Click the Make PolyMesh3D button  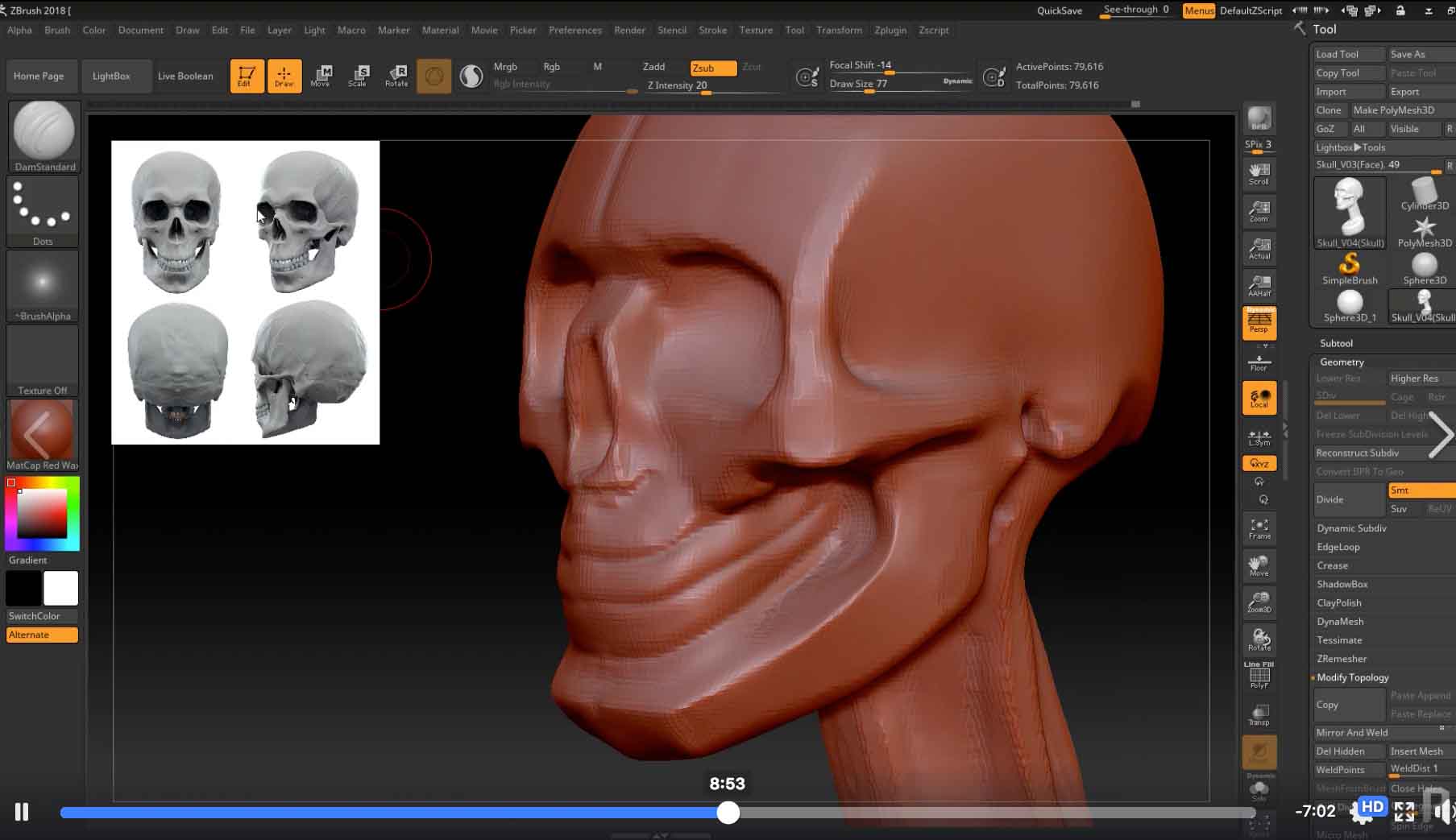(x=1393, y=110)
